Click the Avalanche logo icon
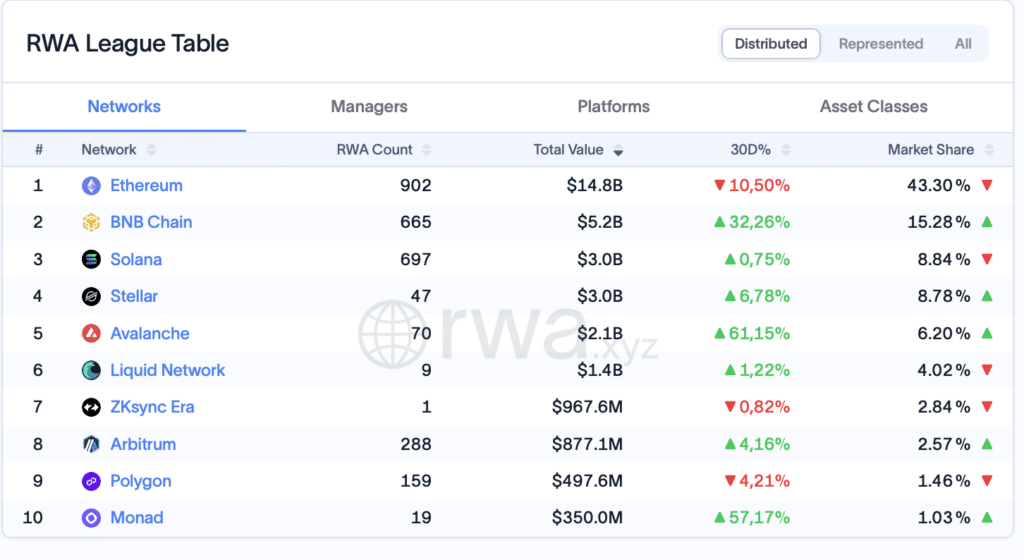1024x560 pixels. (x=91, y=334)
